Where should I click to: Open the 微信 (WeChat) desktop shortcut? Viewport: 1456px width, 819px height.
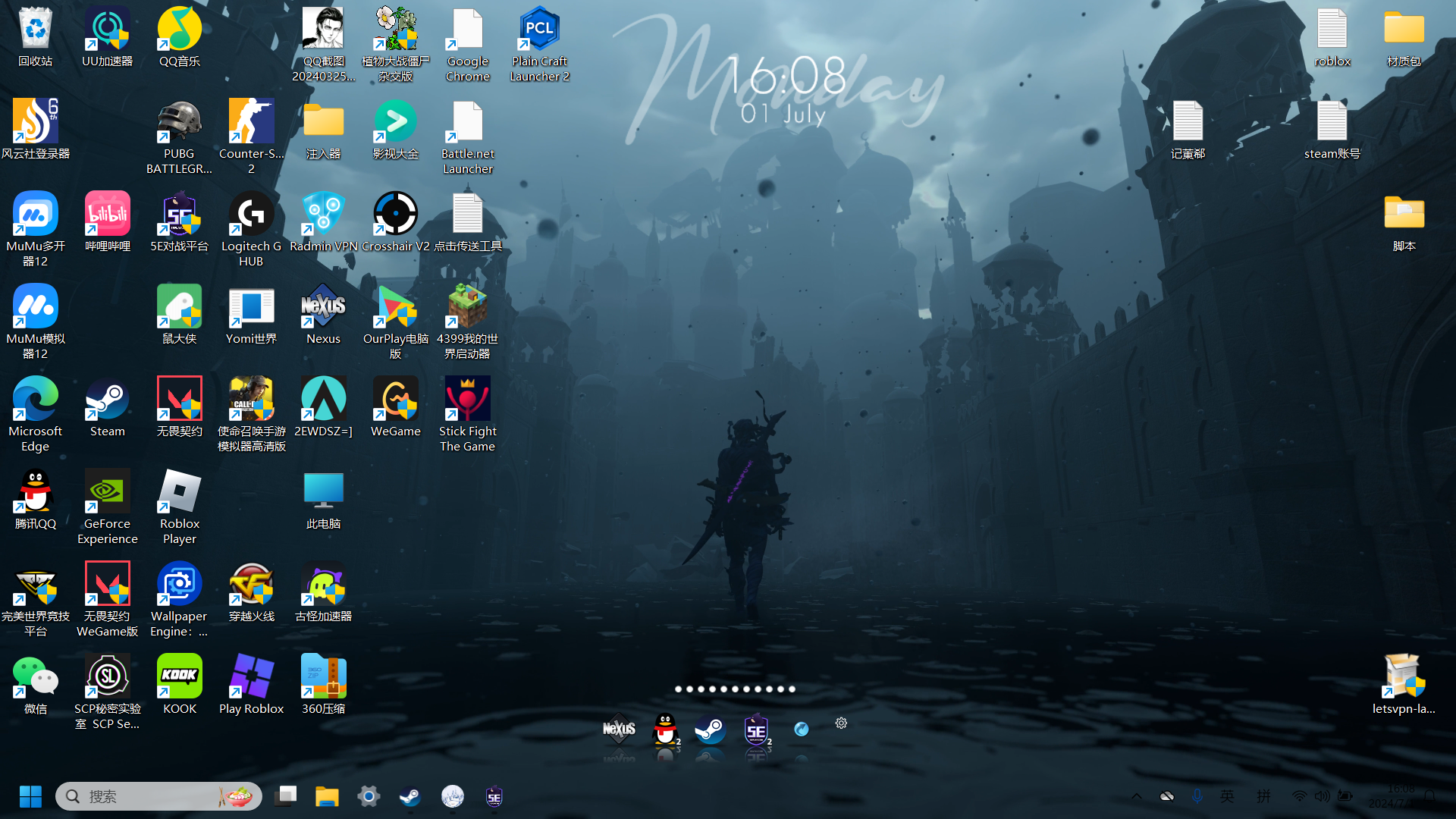pyautogui.click(x=36, y=684)
